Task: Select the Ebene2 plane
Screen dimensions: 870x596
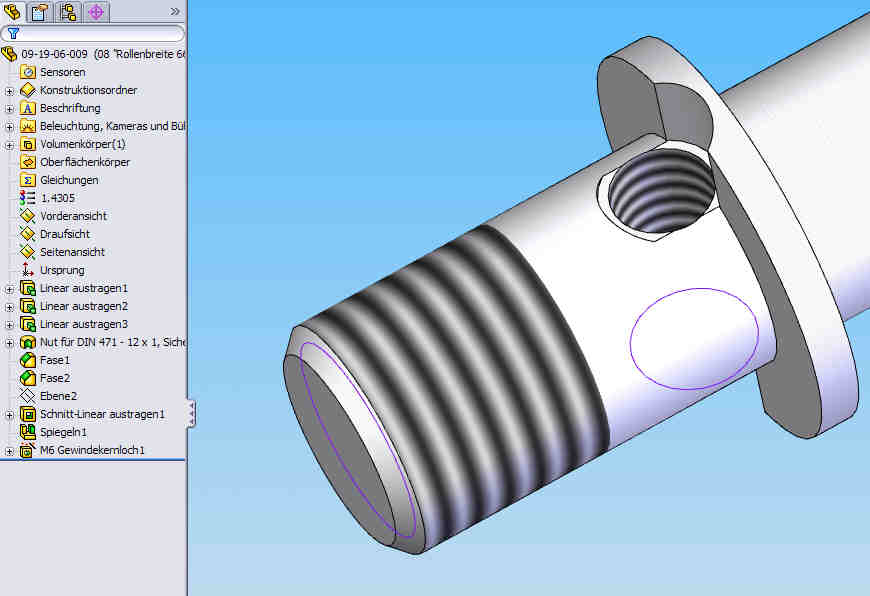Action: (58, 396)
